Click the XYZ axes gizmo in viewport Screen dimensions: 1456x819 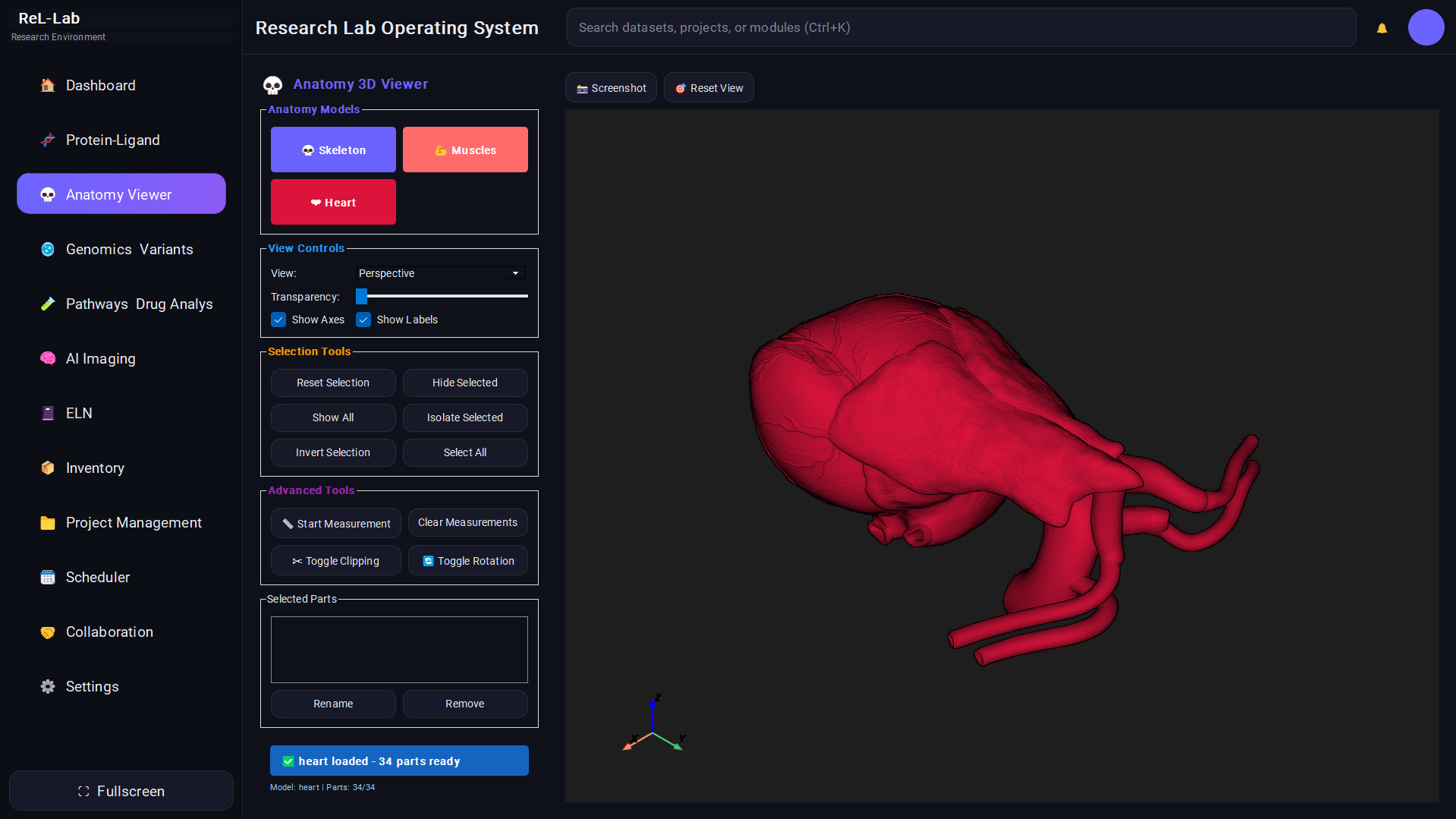click(x=654, y=723)
